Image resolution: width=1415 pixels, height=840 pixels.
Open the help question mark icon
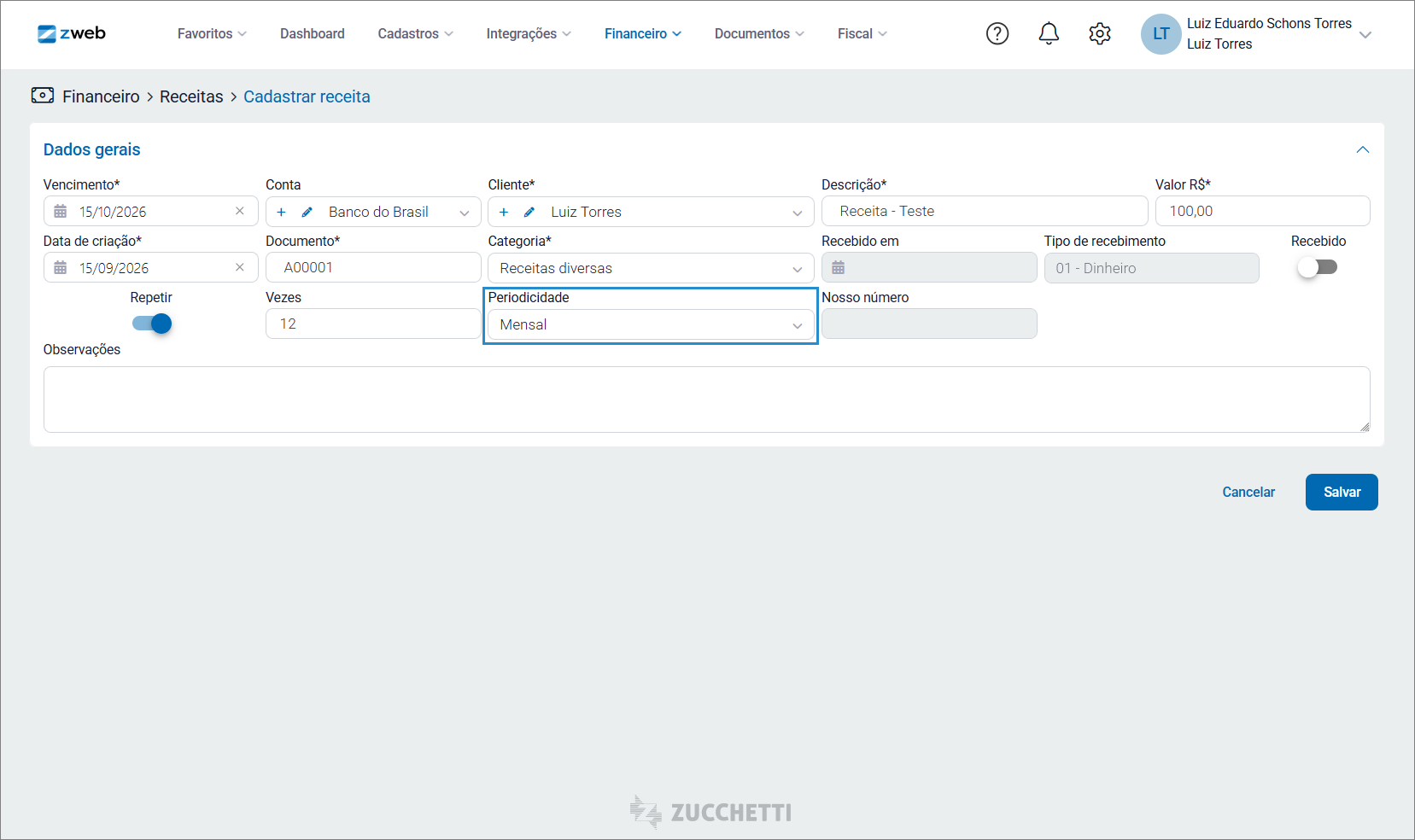click(997, 33)
